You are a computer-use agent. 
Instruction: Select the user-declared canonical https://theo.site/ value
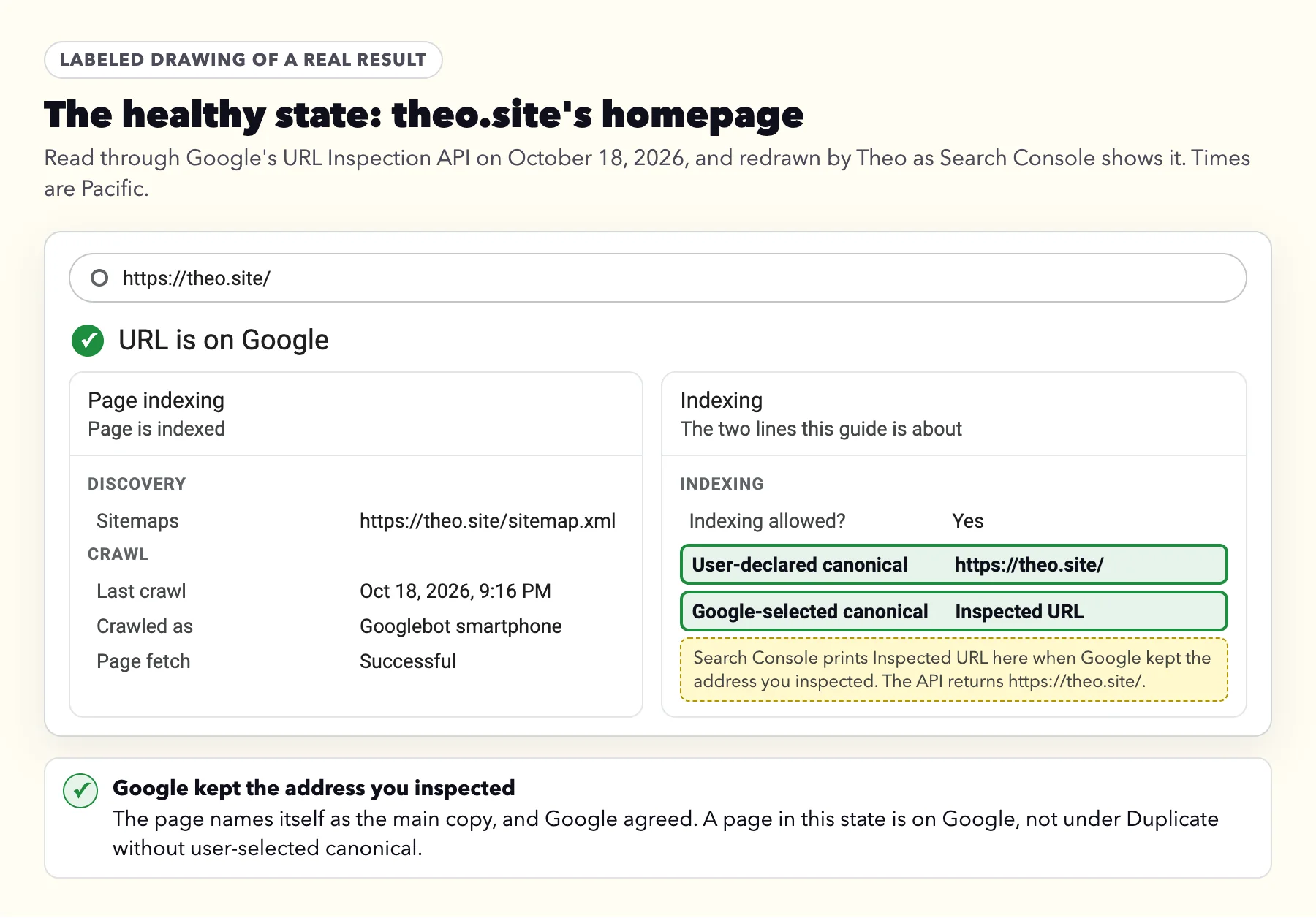[1029, 565]
